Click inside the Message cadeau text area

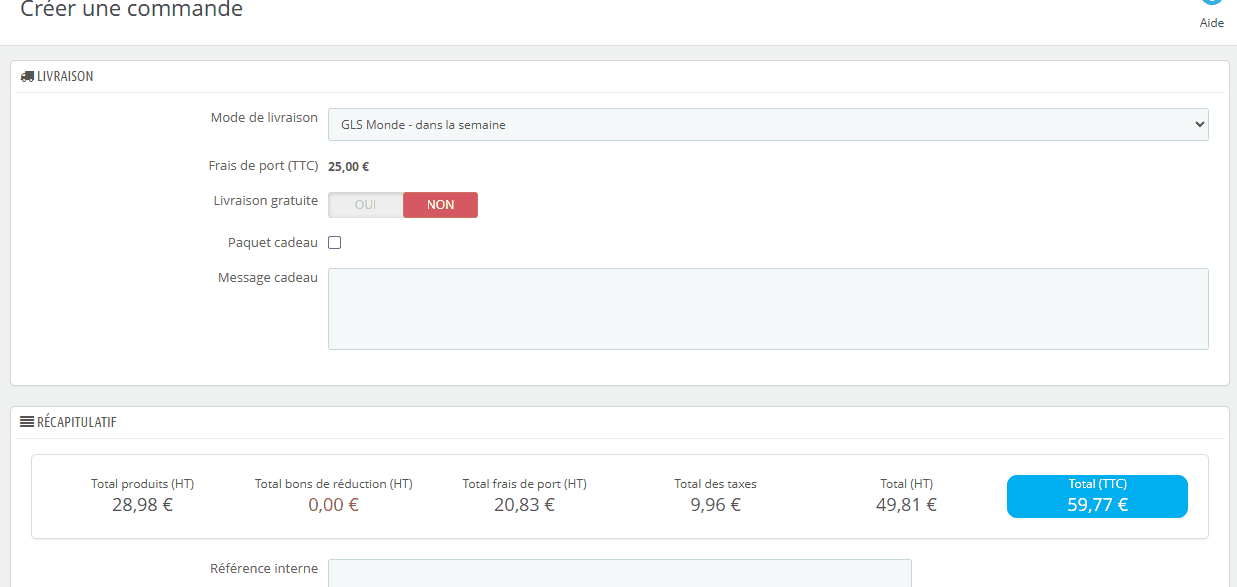(767, 309)
